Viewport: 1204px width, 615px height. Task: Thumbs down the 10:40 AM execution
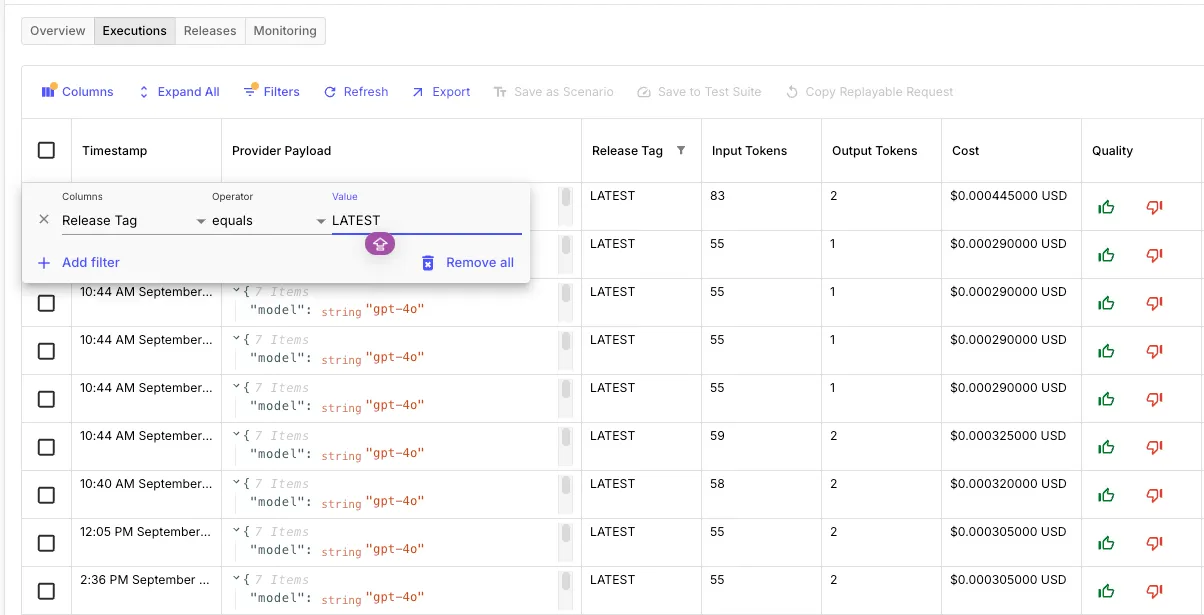point(1154,495)
